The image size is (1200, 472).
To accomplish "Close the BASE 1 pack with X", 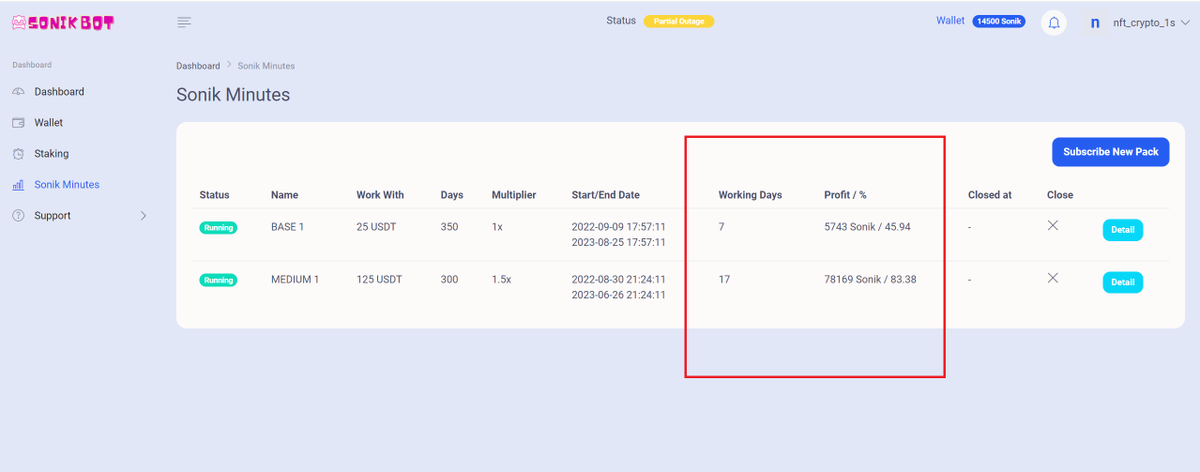I will coord(1053,226).
